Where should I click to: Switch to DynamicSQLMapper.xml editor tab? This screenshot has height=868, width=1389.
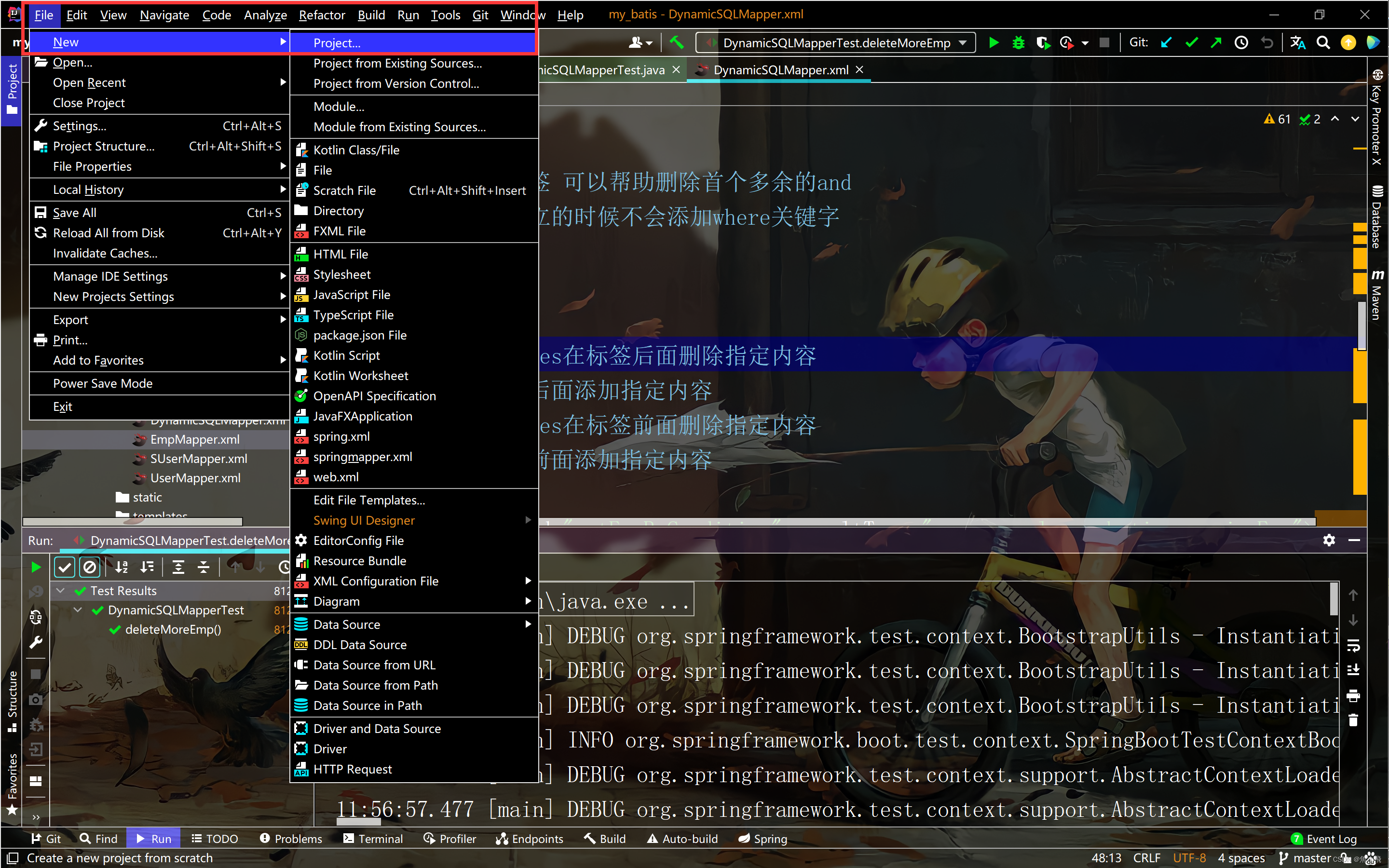(x=780, y=70)
